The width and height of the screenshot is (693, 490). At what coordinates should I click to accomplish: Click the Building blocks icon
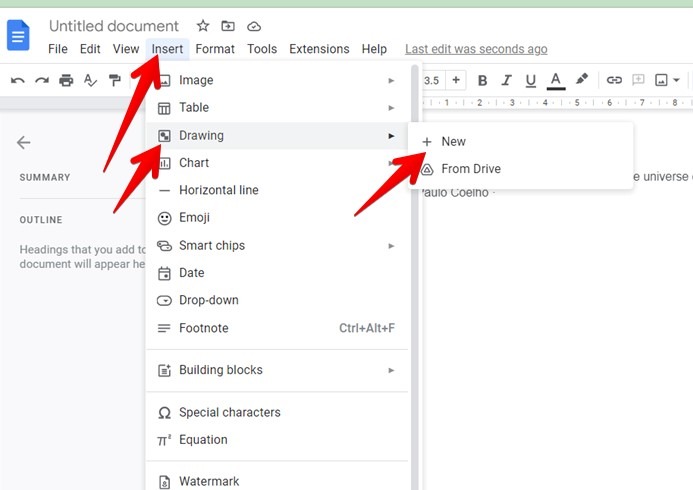164,370
